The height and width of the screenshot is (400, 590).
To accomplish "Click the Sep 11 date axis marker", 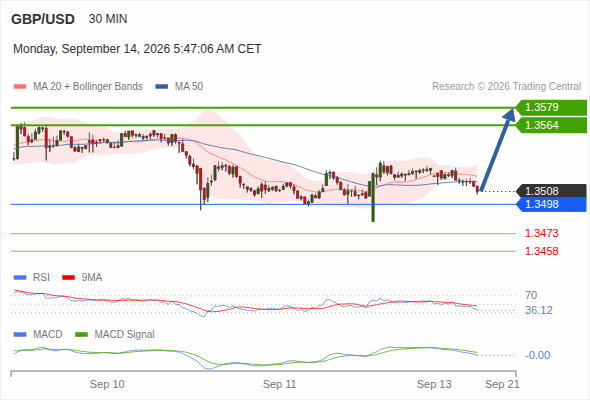I will click(280, 385).
